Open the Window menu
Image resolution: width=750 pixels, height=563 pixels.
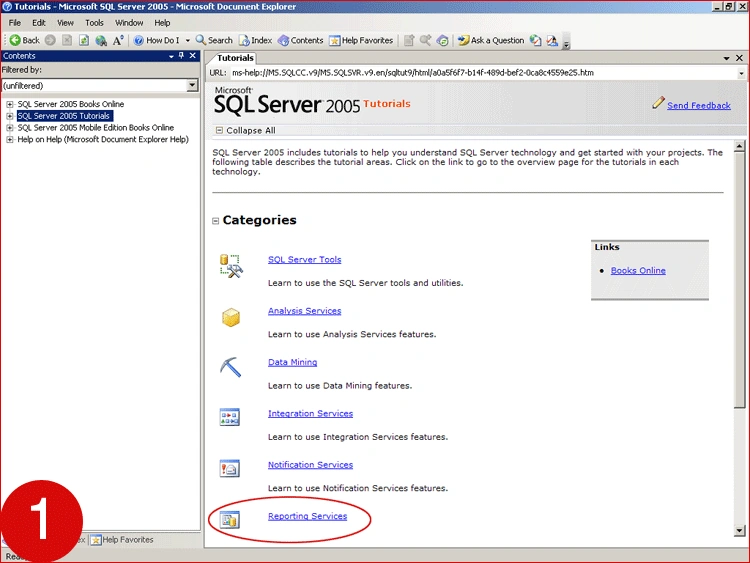(129, 23)
